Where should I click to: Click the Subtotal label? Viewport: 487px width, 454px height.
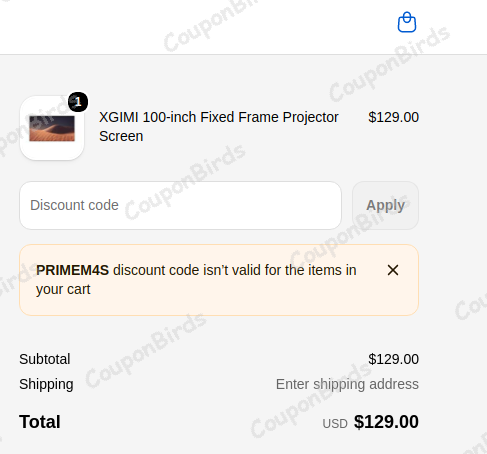click(x=45, y=359)
